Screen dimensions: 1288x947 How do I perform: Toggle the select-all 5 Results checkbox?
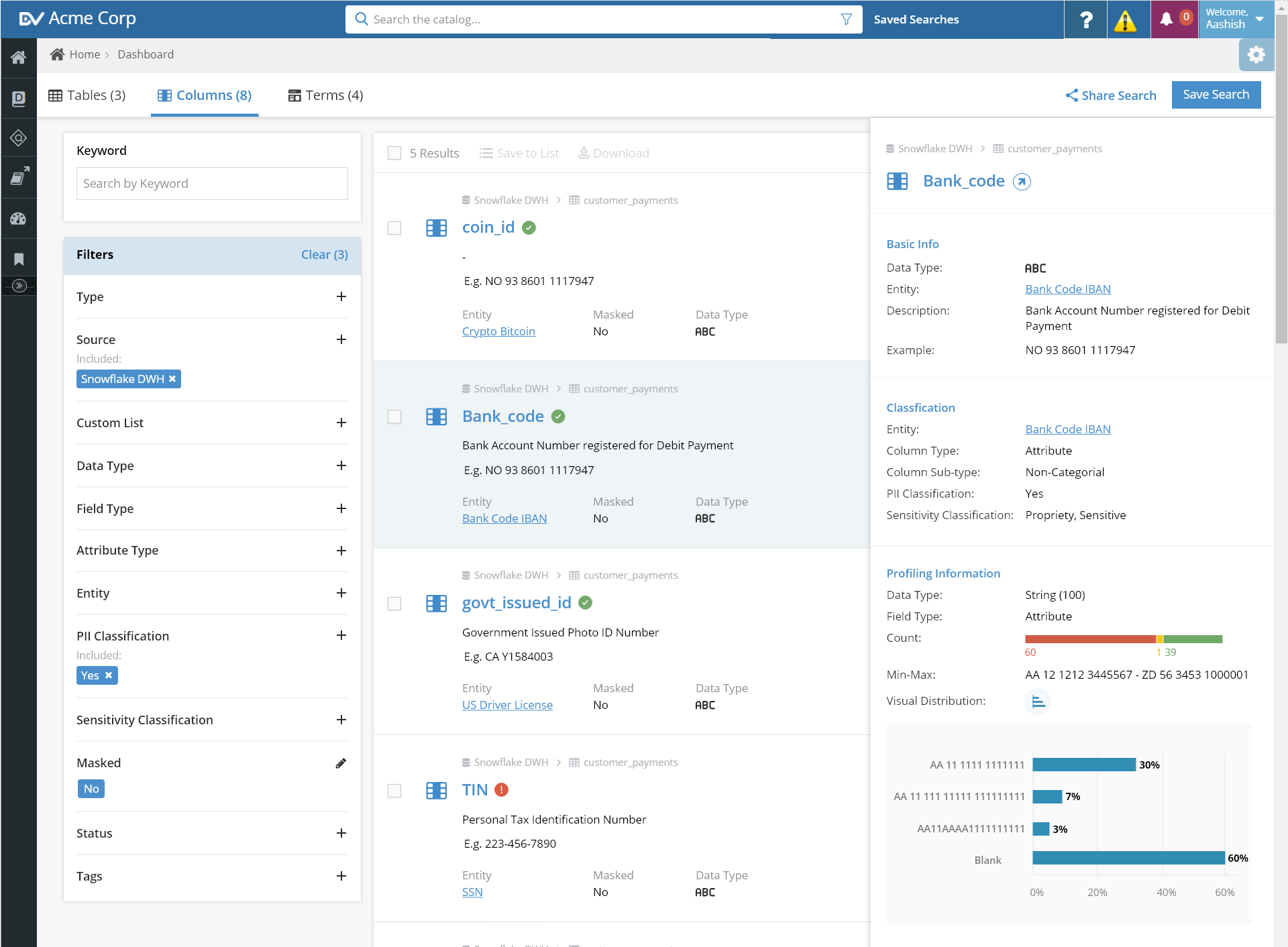click(x=394, y=153)
